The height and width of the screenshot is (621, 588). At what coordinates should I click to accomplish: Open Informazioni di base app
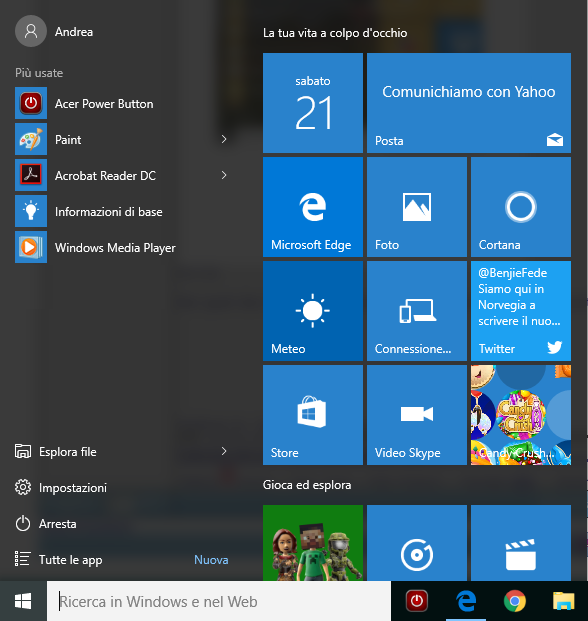122,211
